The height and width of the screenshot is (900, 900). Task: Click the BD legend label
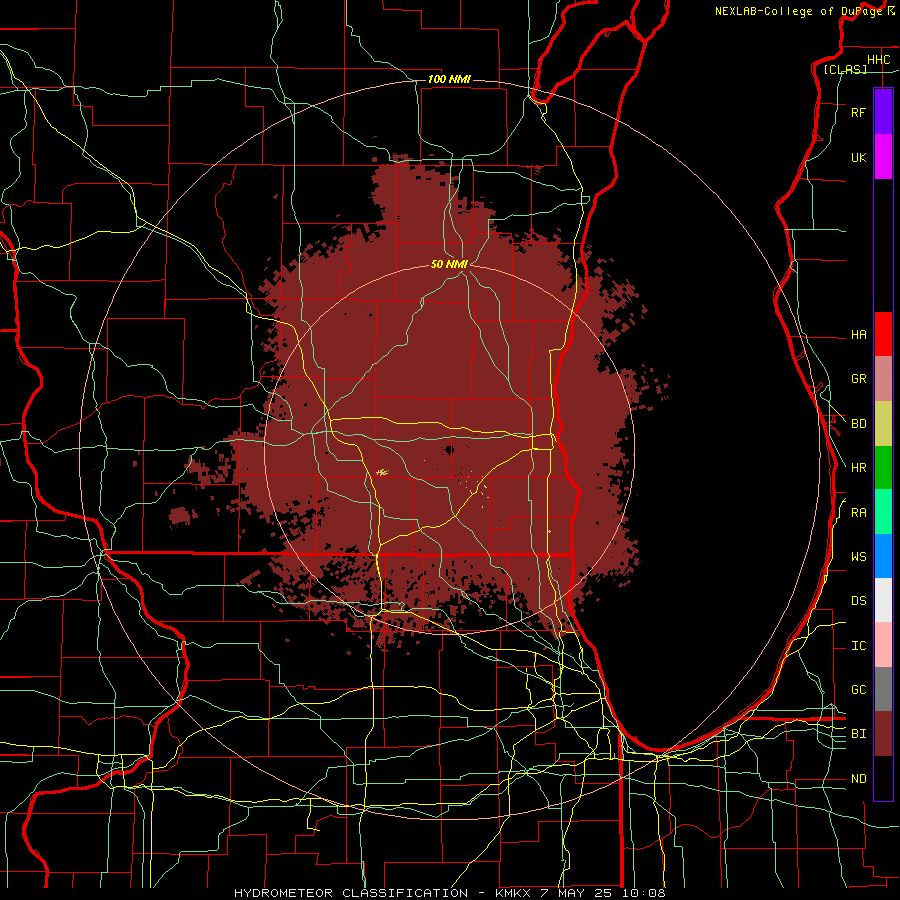point(858,424)
